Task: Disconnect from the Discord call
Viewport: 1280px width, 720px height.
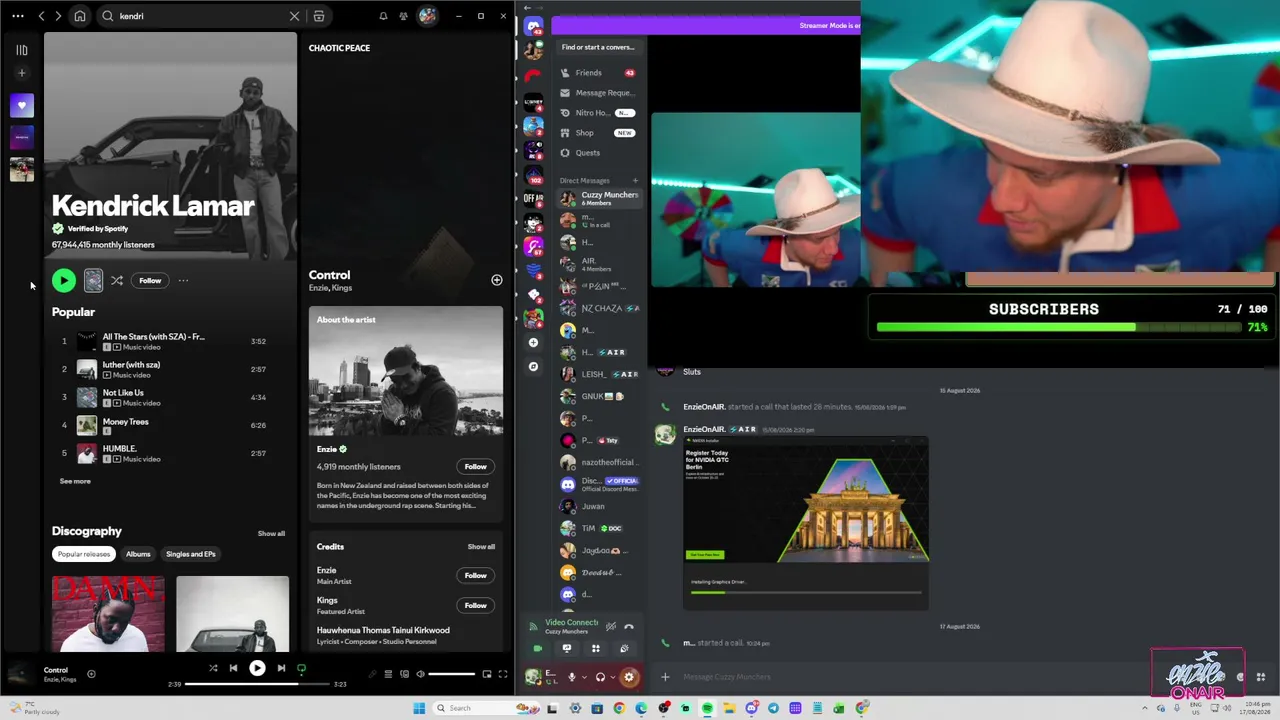Action: click(x=629, y=627)
